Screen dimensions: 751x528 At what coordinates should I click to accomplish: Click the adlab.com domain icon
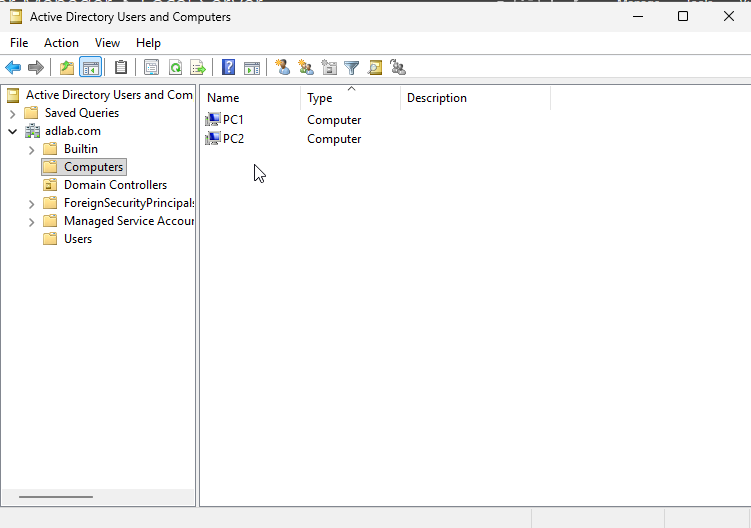click(x=33, y=131)
